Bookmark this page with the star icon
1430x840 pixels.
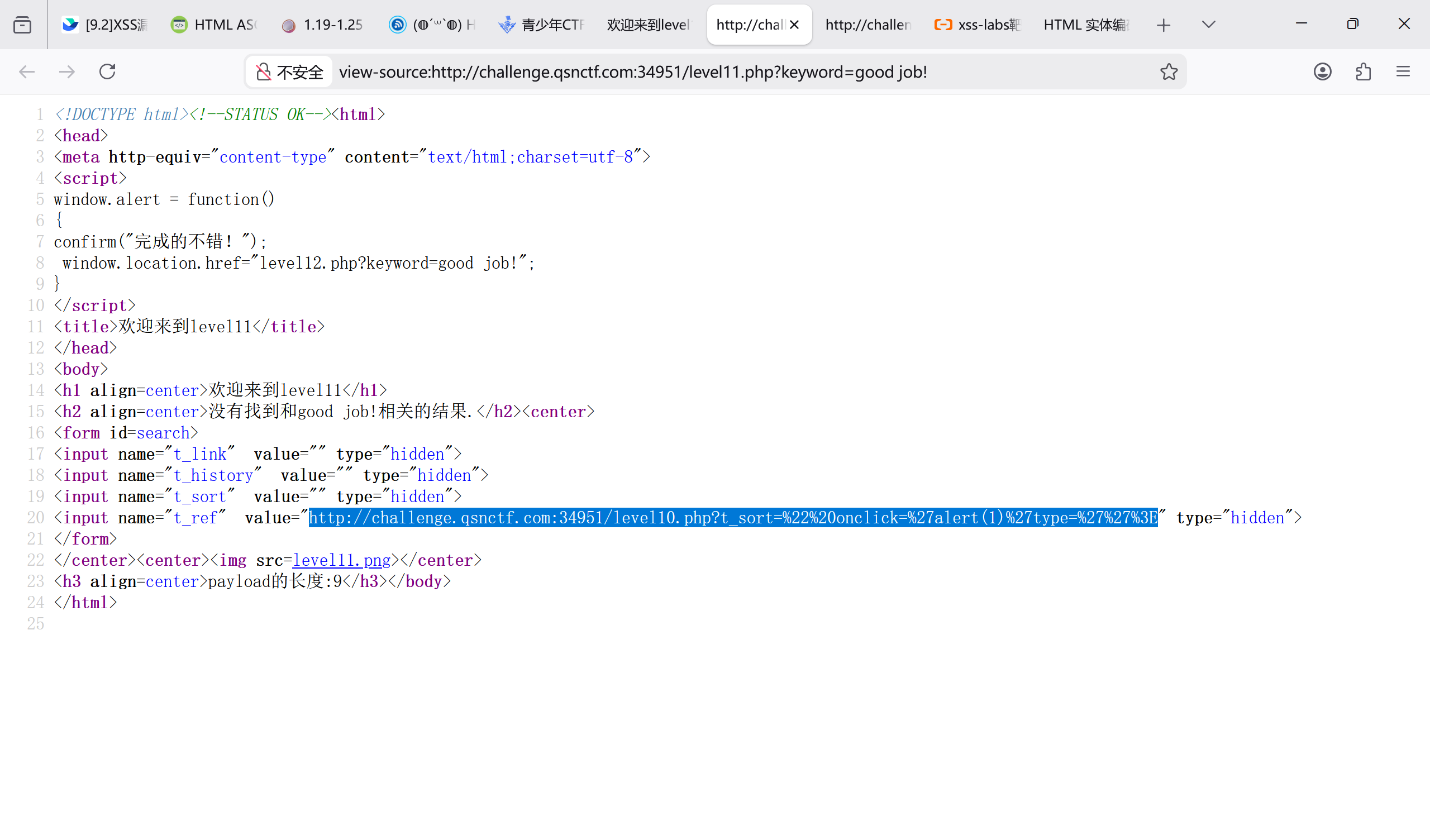1169,71
